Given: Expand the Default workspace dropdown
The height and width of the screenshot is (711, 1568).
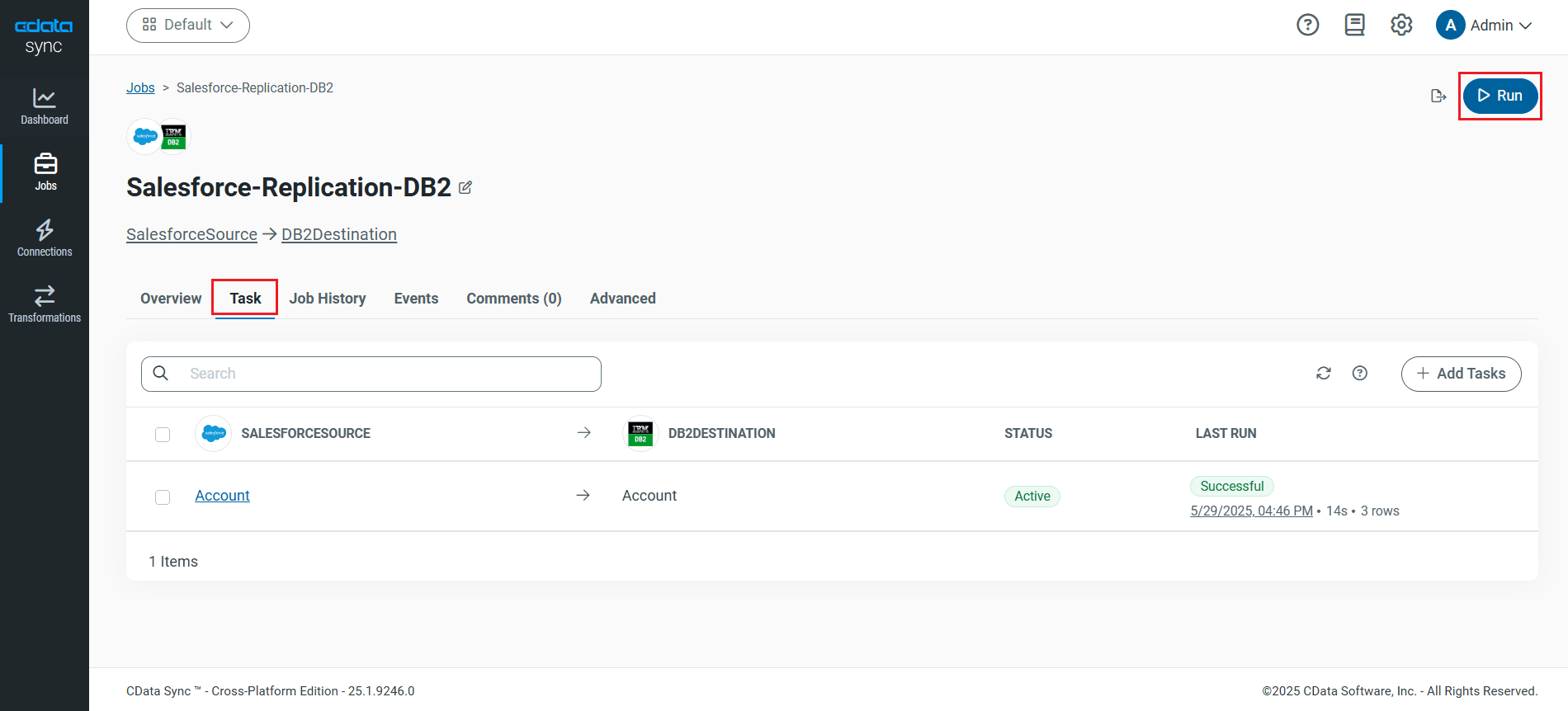Looking at the screenshot, I should (x=188, y=25).
